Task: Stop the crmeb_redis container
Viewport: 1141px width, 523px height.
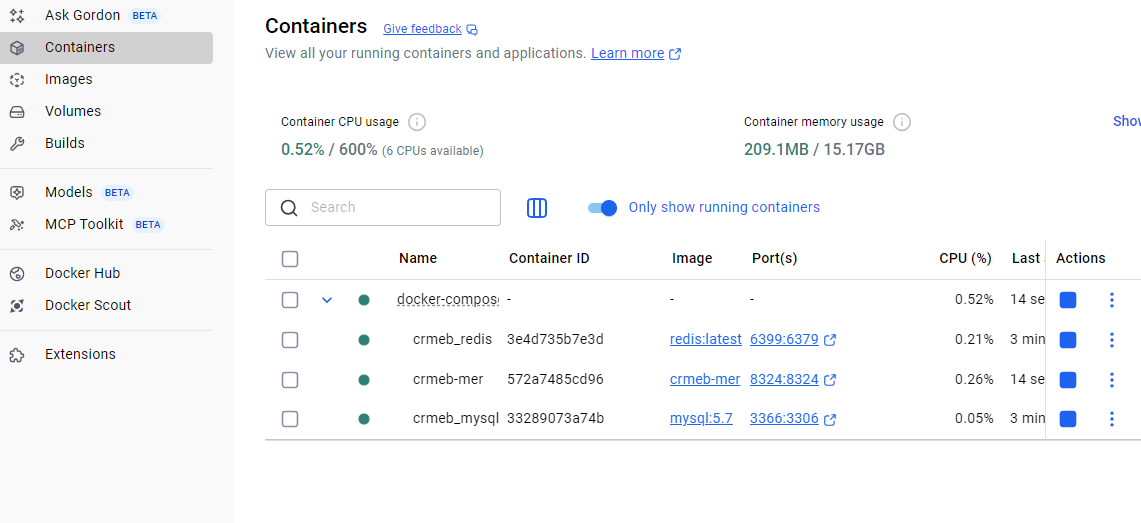Action: tap(1068, 340)
